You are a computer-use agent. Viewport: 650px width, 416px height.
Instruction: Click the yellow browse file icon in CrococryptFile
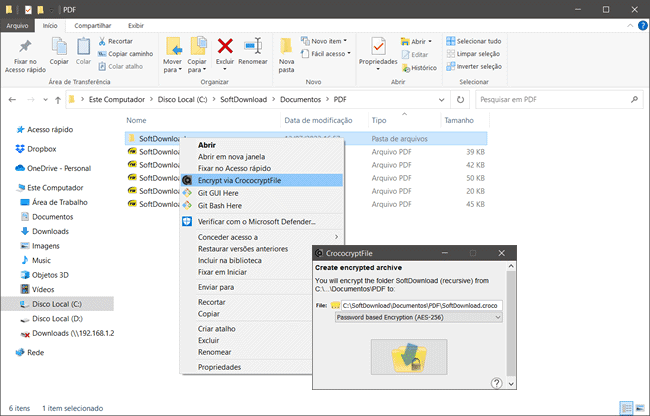pyautogui.click(x=336, y=305)
